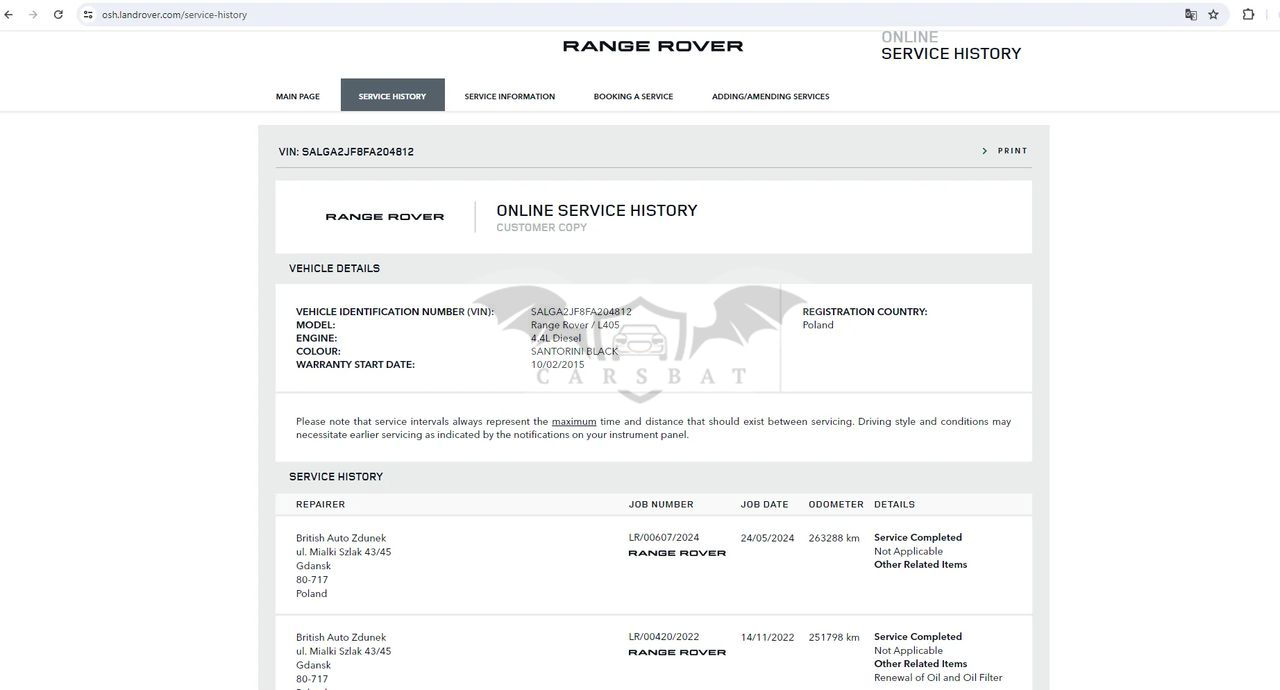This screenshot has height=690, width=1280.
Task: Go to Booking a Service tab
Action: click(633, 97)
